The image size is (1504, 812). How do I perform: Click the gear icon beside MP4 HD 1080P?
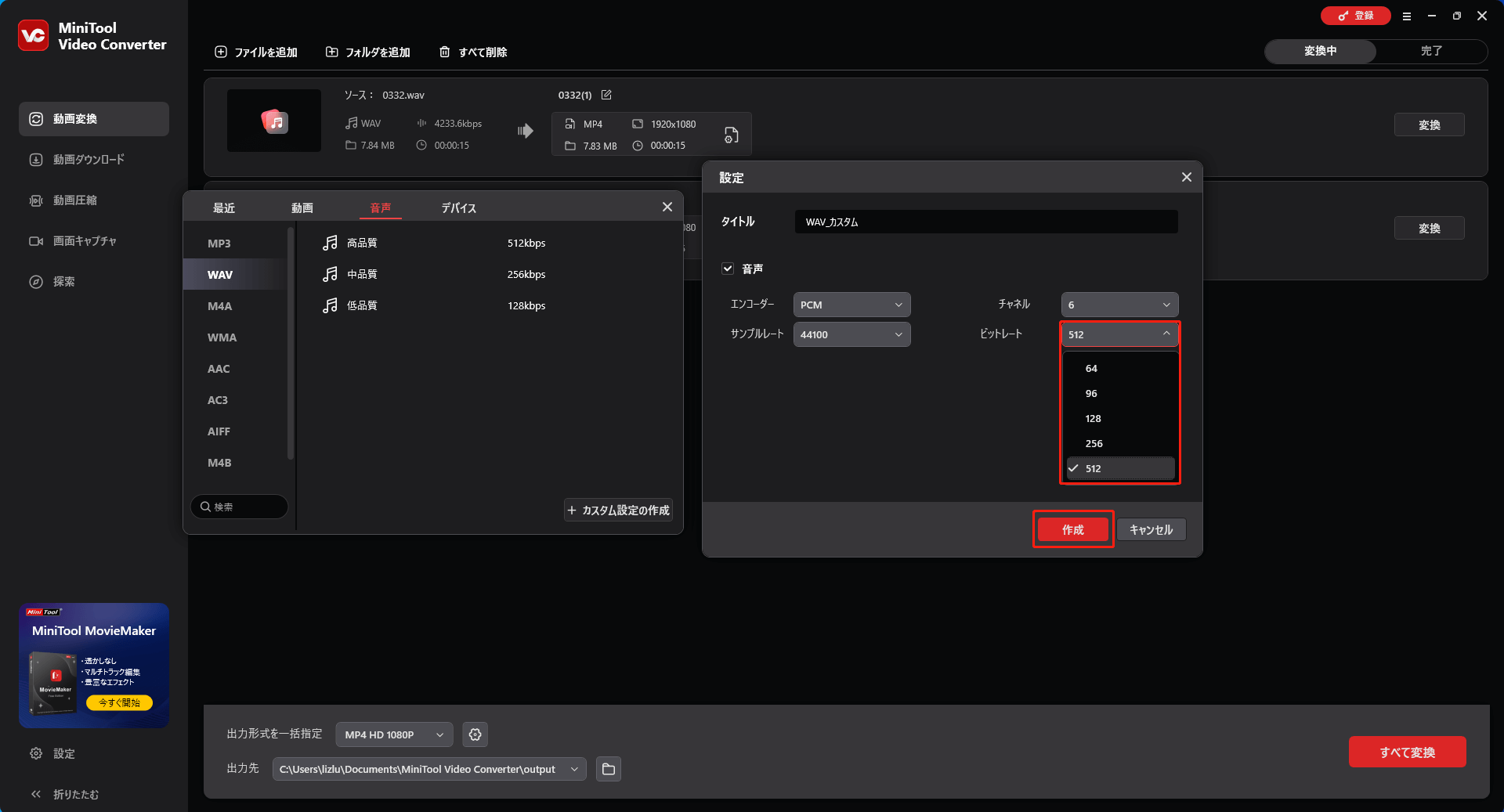tap(475, 734)
